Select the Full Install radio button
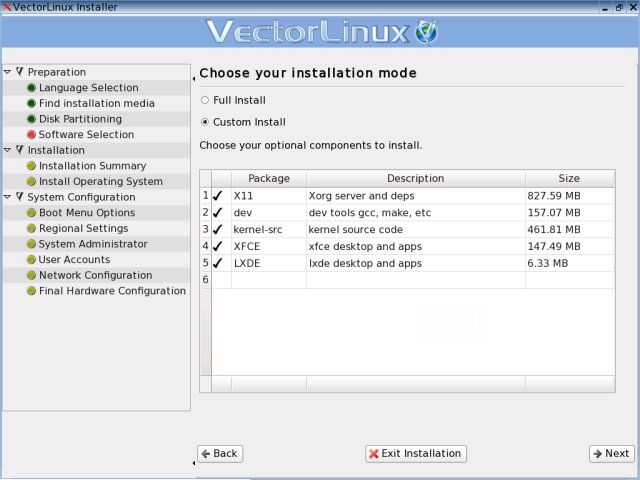The height and width of the screenshot is (480, 640). point(205,100)
